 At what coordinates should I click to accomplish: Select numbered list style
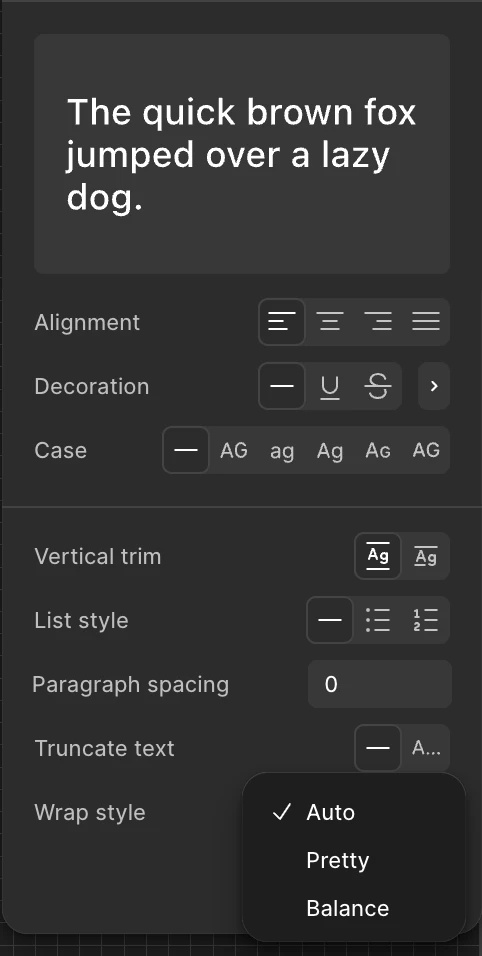(x=426, y=620)
